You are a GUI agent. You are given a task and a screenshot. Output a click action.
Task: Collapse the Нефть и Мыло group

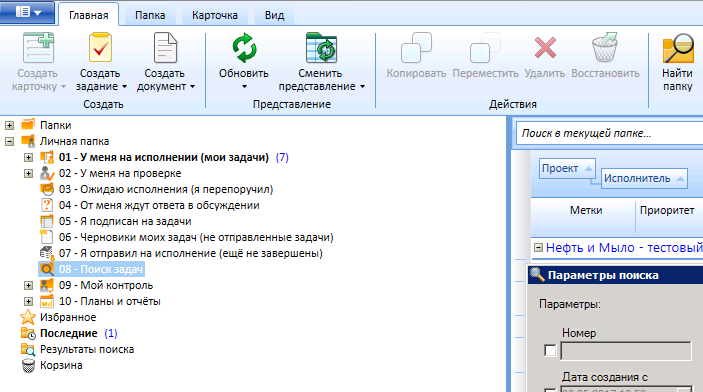538,248
